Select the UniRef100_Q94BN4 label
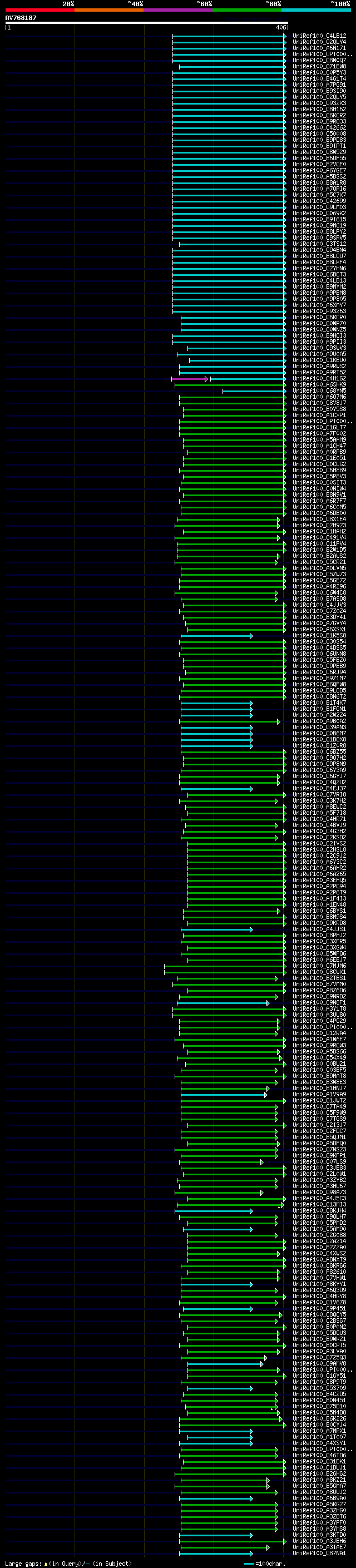 point(319,250)
